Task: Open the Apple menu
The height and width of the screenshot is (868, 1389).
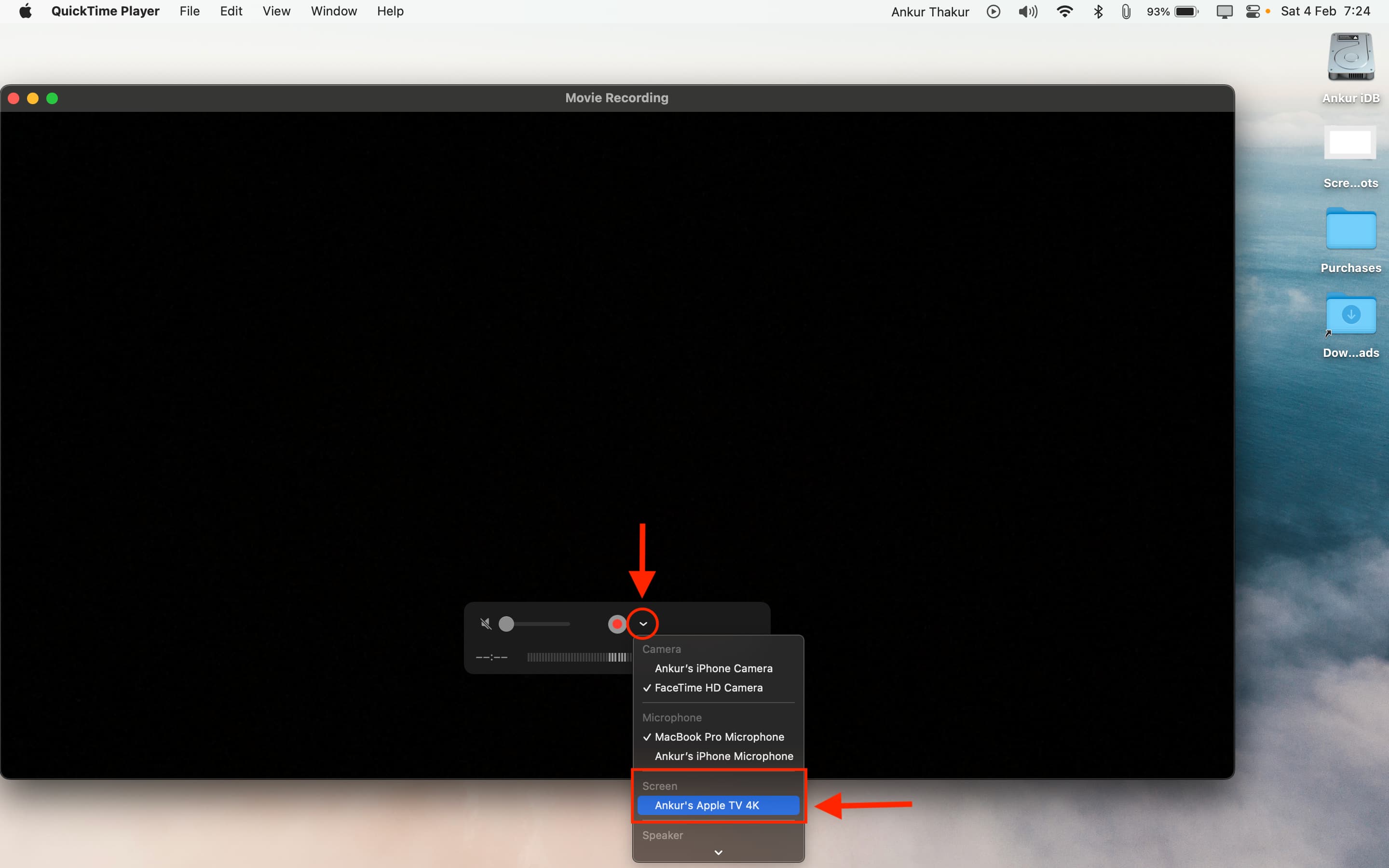Action: point(25,12)
